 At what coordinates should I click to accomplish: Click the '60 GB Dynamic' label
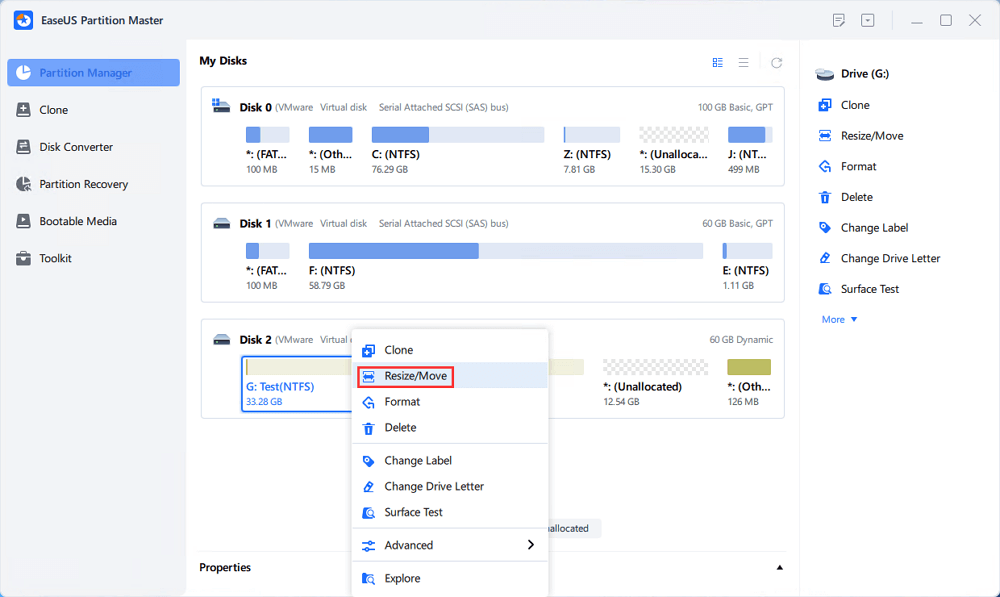(741, 339)
